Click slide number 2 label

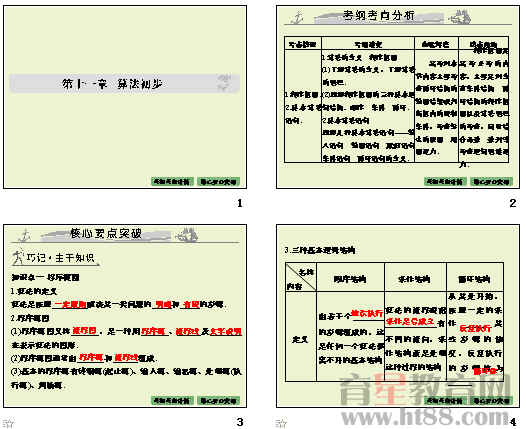tap(513, 203)
